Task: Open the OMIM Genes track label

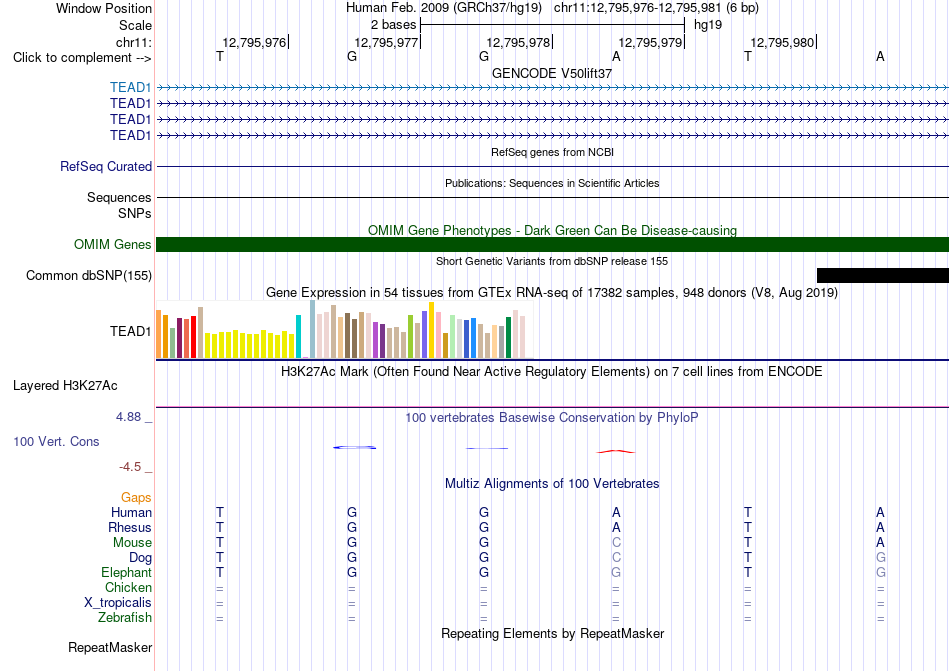Action: point(113,244)
